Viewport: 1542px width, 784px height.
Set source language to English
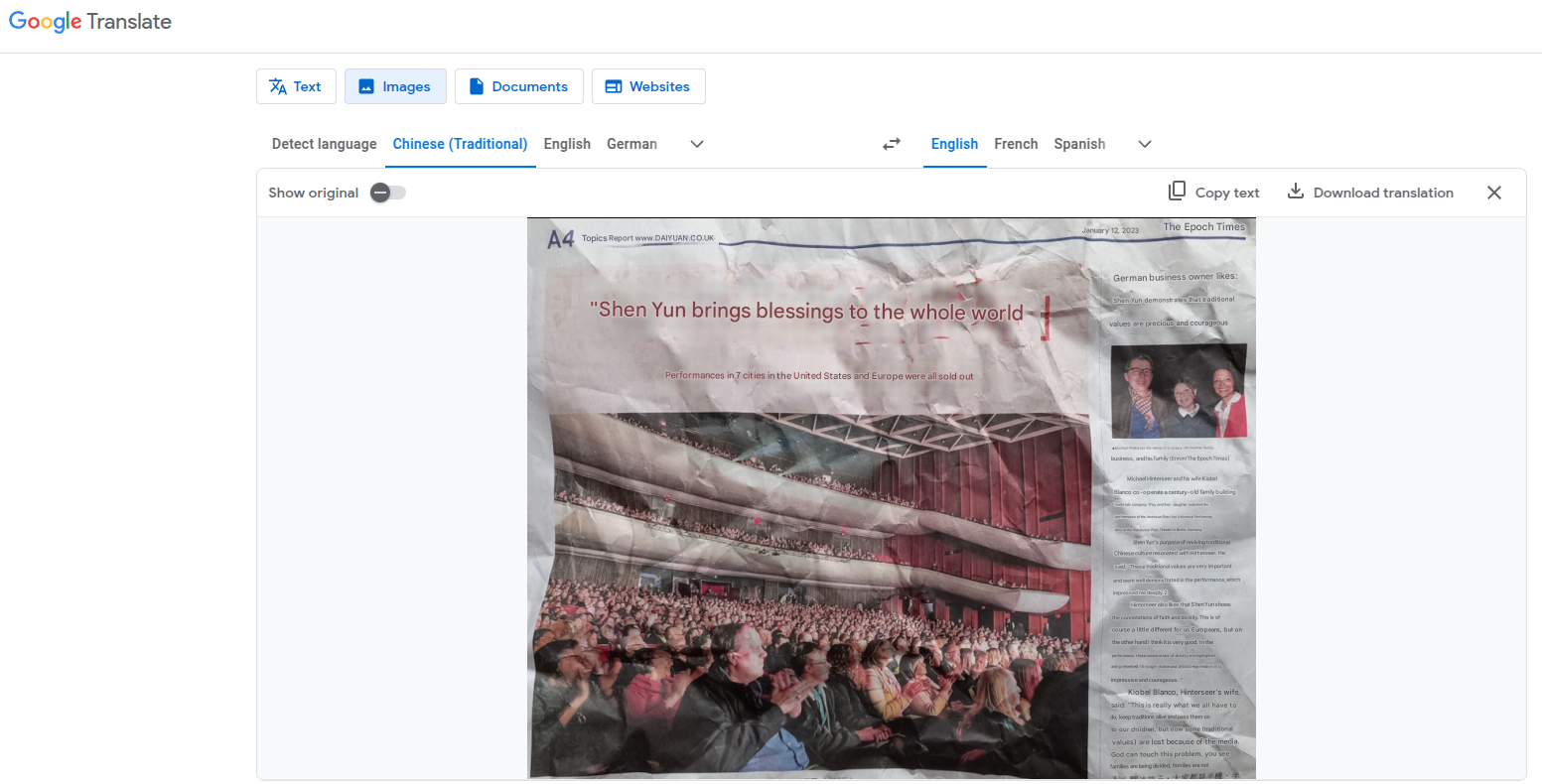567,144
